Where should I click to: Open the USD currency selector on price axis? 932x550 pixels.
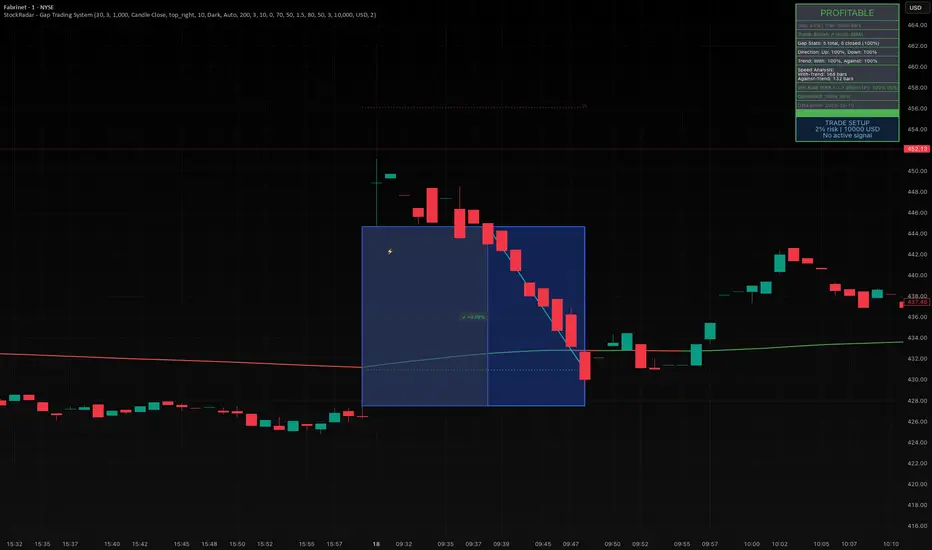click(915, 8)
